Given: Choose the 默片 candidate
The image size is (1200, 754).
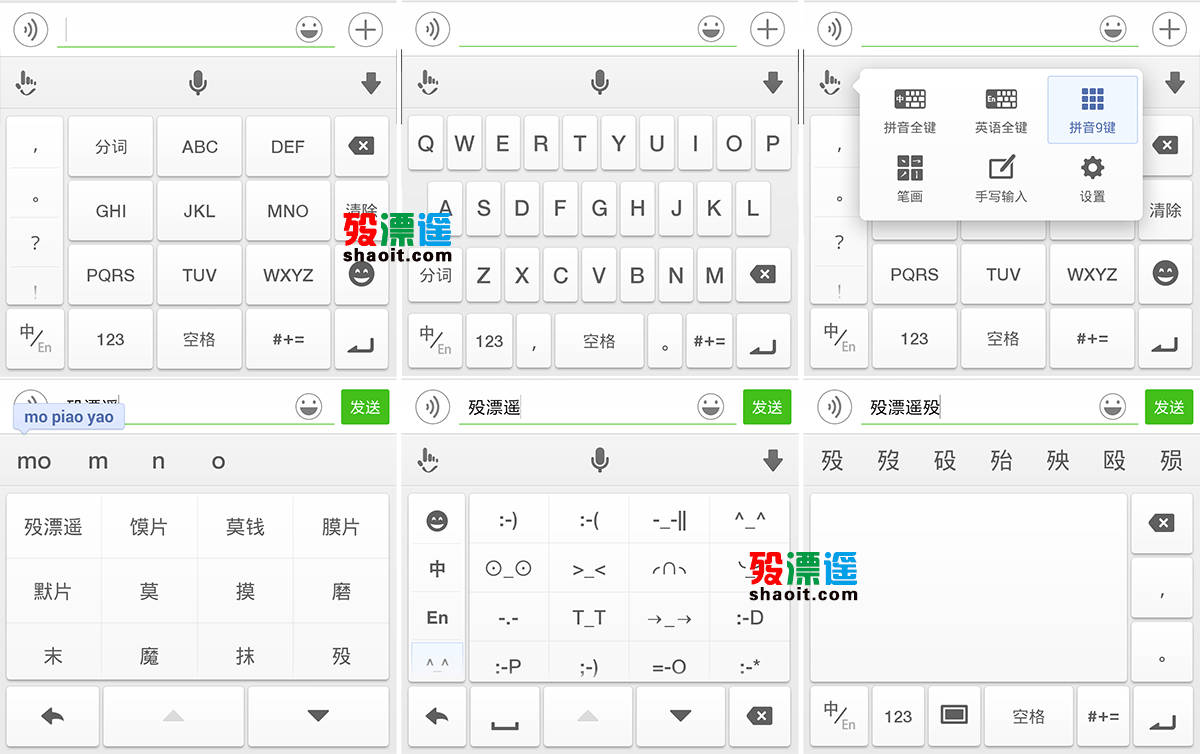Looking at the screenshot, I should (52, 591).
